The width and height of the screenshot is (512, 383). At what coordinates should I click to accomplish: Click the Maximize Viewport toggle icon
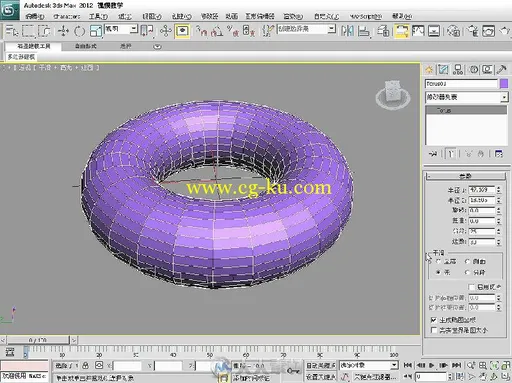click(x=506, y=377)
